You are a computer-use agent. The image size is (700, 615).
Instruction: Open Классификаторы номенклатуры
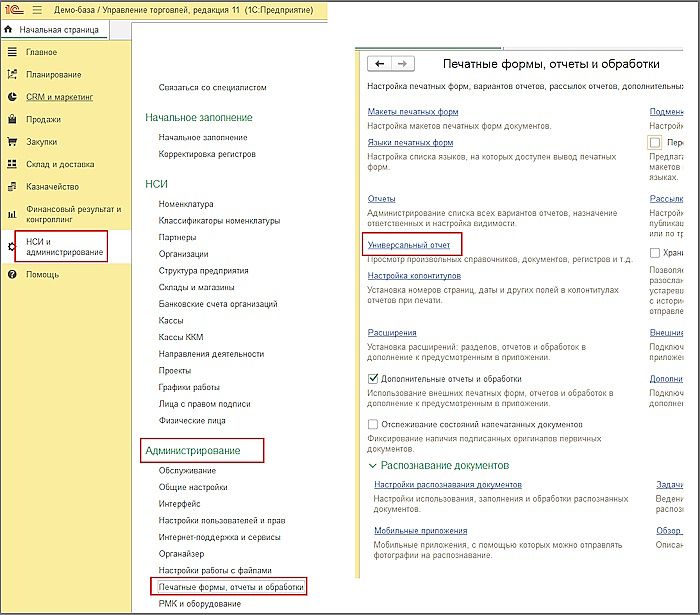point(219,220)
